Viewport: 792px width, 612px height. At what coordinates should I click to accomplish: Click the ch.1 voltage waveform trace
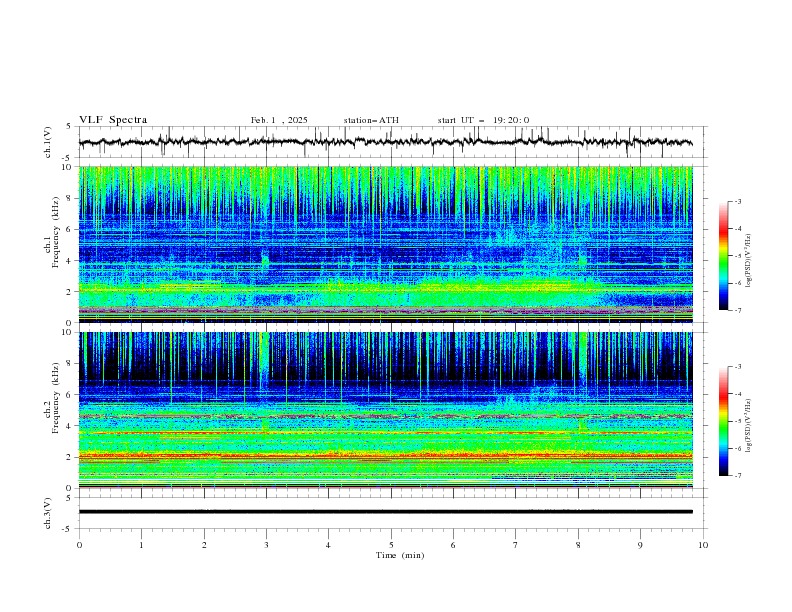(x=385, y=142)
